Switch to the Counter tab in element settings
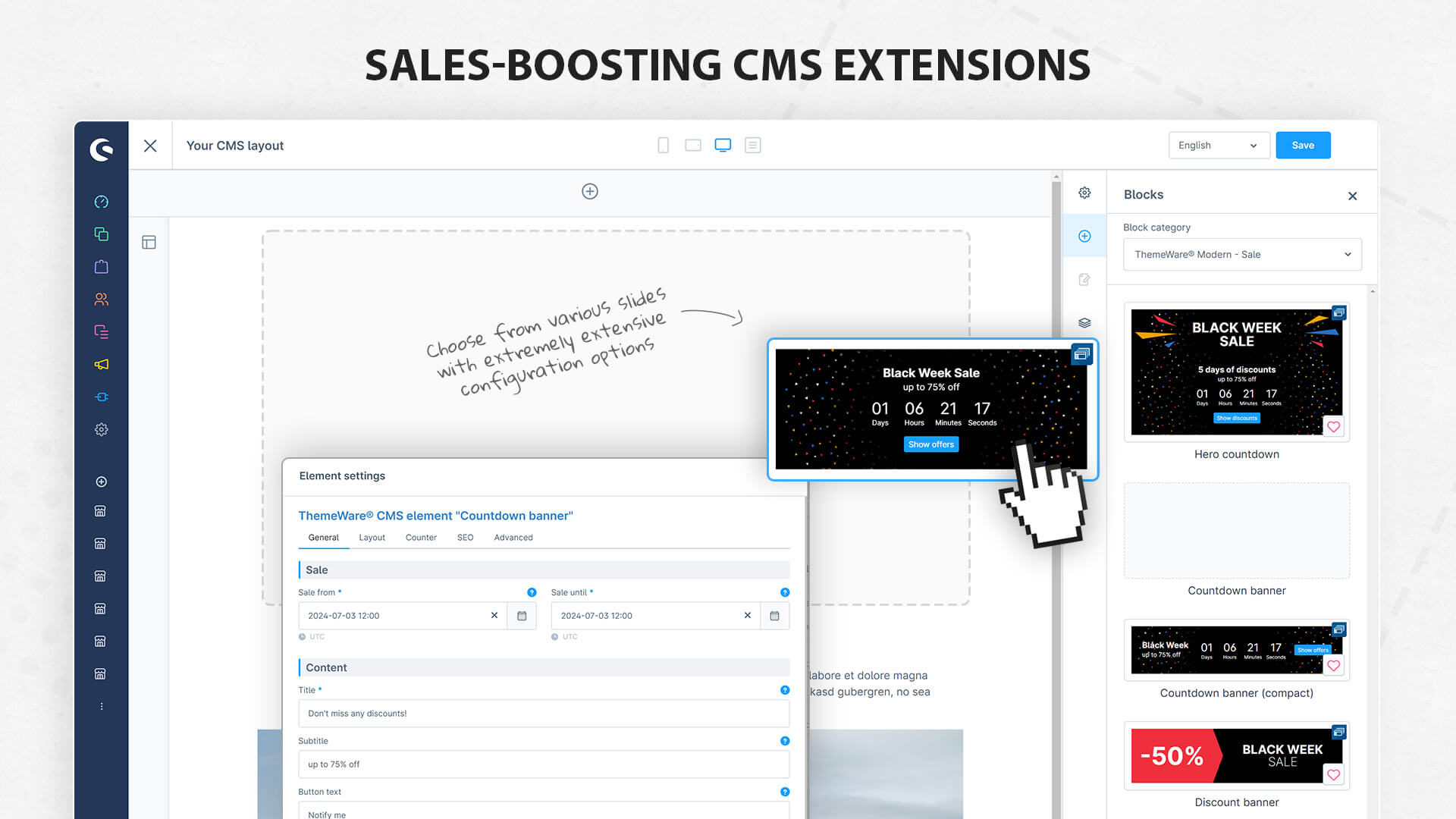 pyautogui.click(x=421, y=537)
